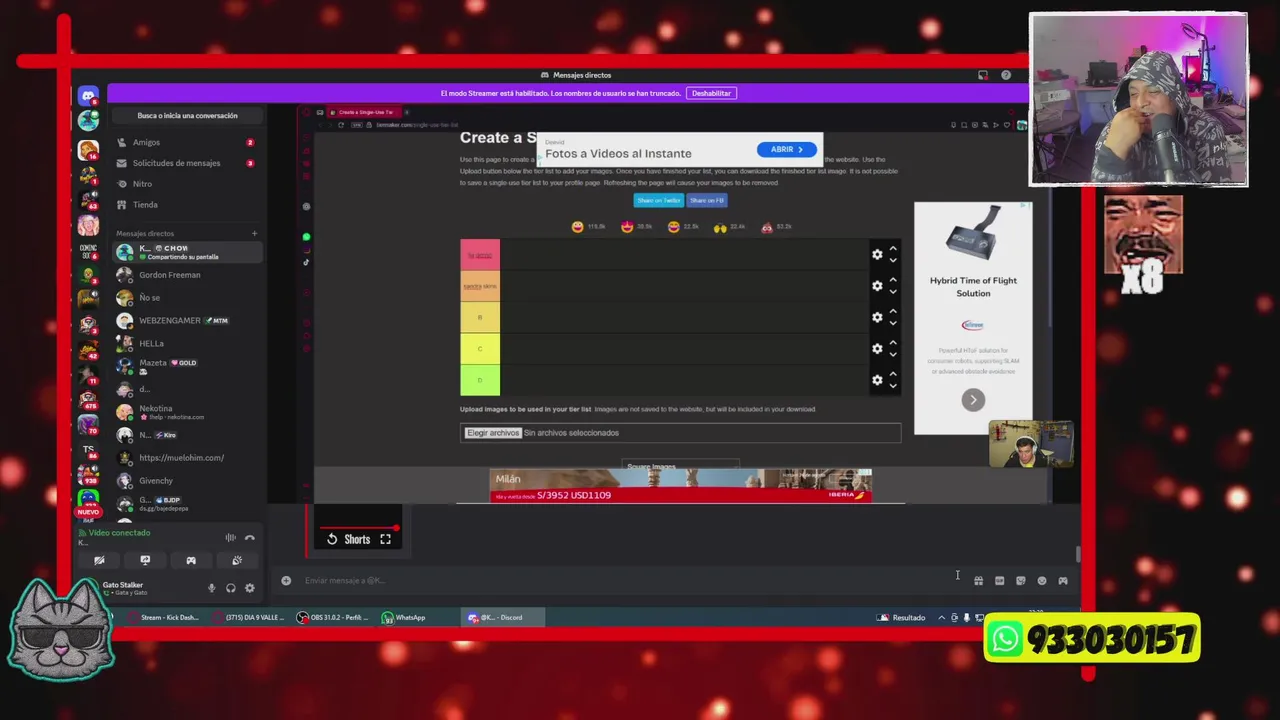Toggle screen share button in voice panel
The image size is (1280, 720).
tap(145, 560)
